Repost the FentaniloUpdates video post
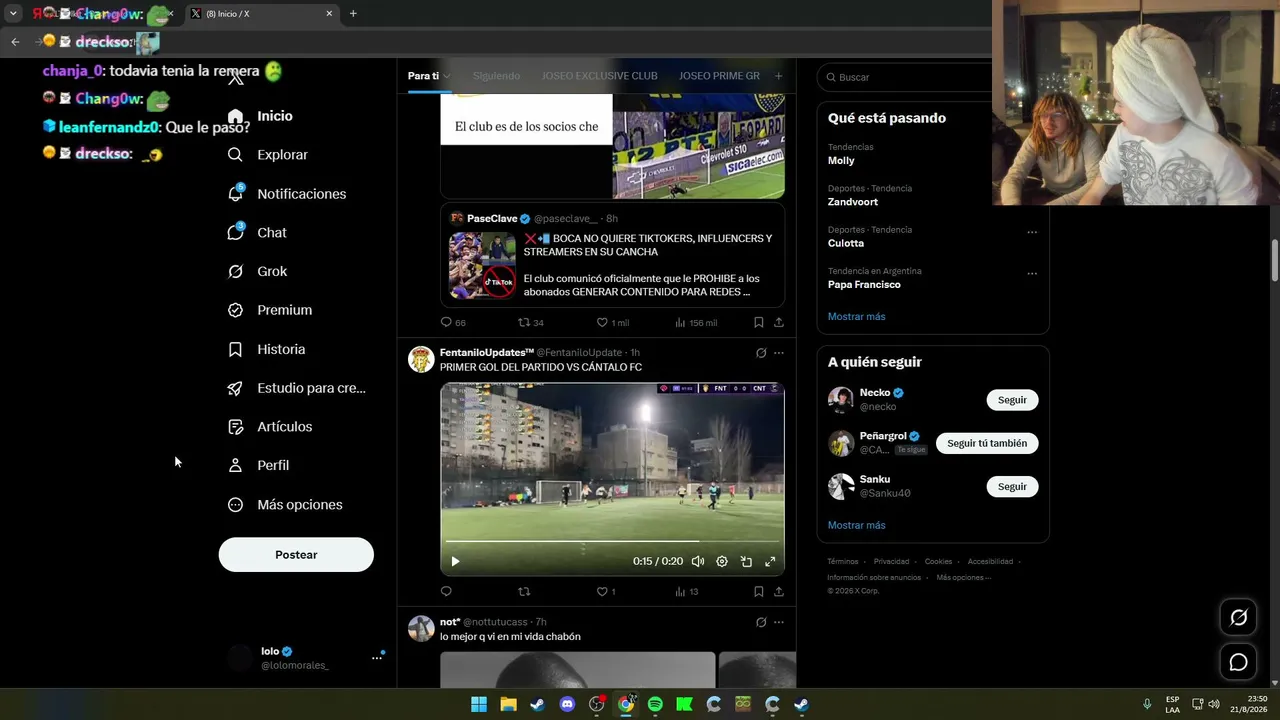1280x720 pixels. point(523,591)
